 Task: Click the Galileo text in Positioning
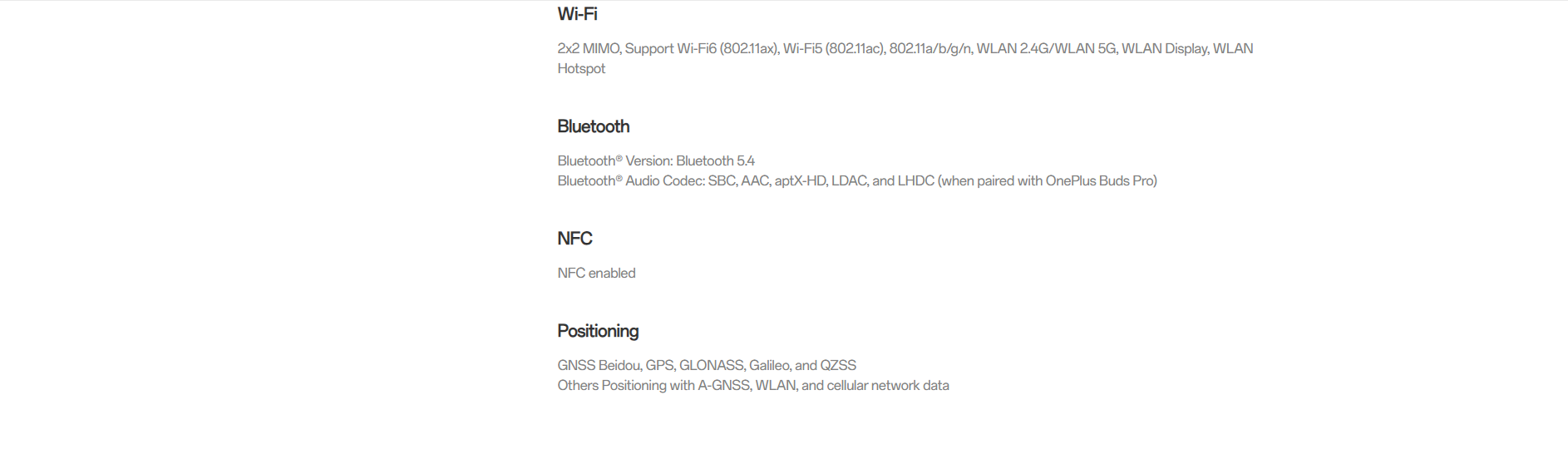click(769, 365)
